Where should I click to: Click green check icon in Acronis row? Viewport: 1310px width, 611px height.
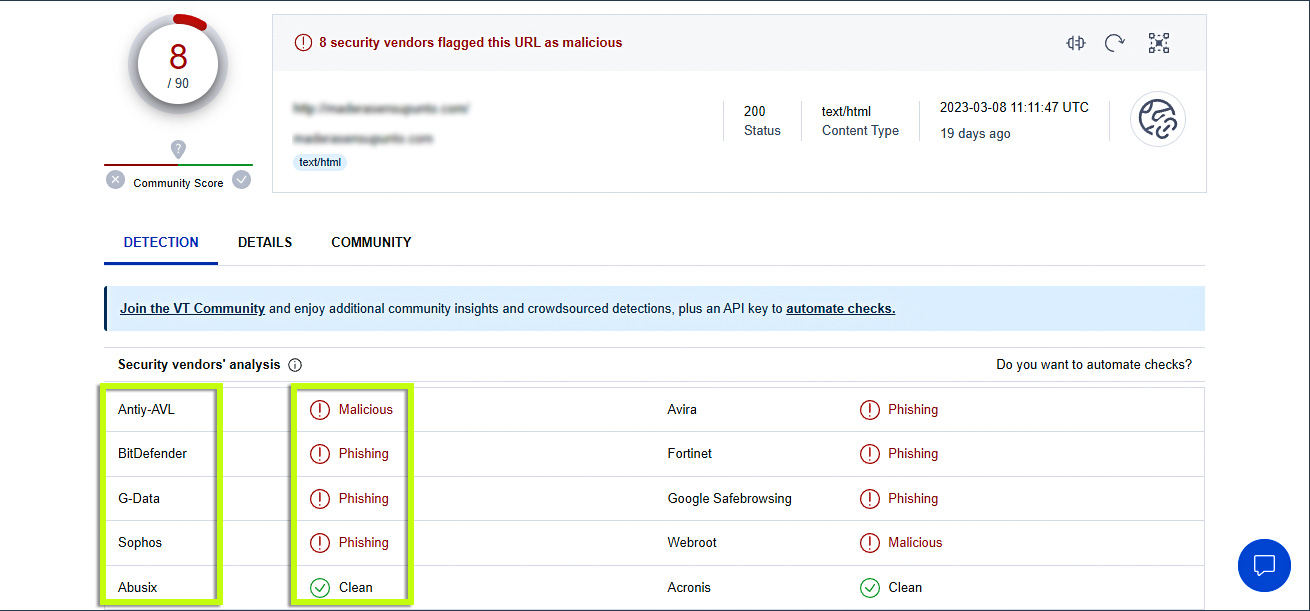[x=870, y=587]
